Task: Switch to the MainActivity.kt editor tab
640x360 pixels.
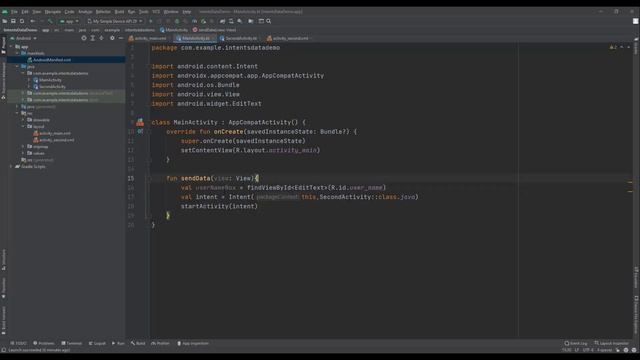Action: 195,38
